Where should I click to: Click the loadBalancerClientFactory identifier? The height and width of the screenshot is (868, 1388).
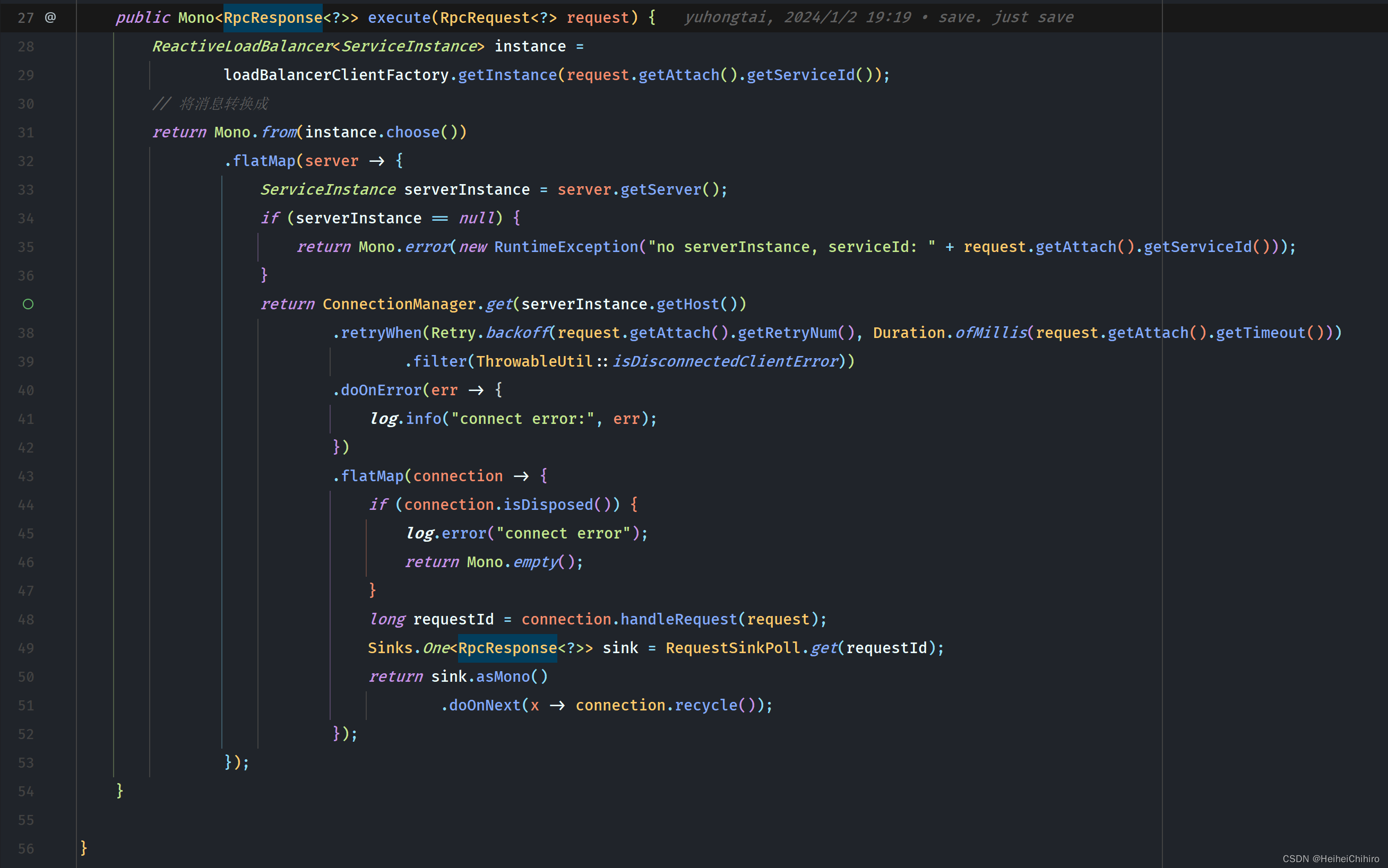(x=335, y=75)
